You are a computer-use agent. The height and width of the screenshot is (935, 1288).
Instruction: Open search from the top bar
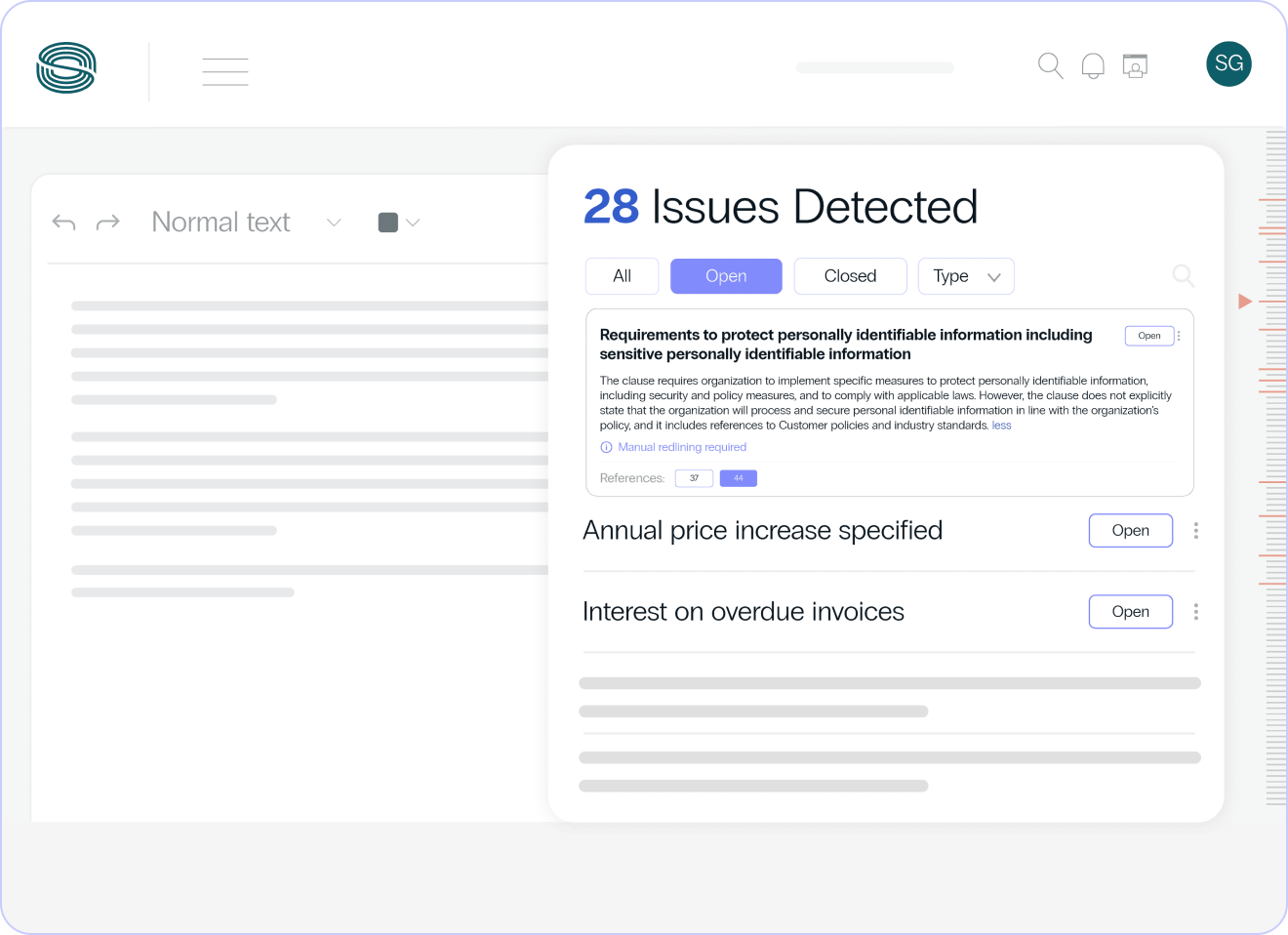tap(1050, 65)
